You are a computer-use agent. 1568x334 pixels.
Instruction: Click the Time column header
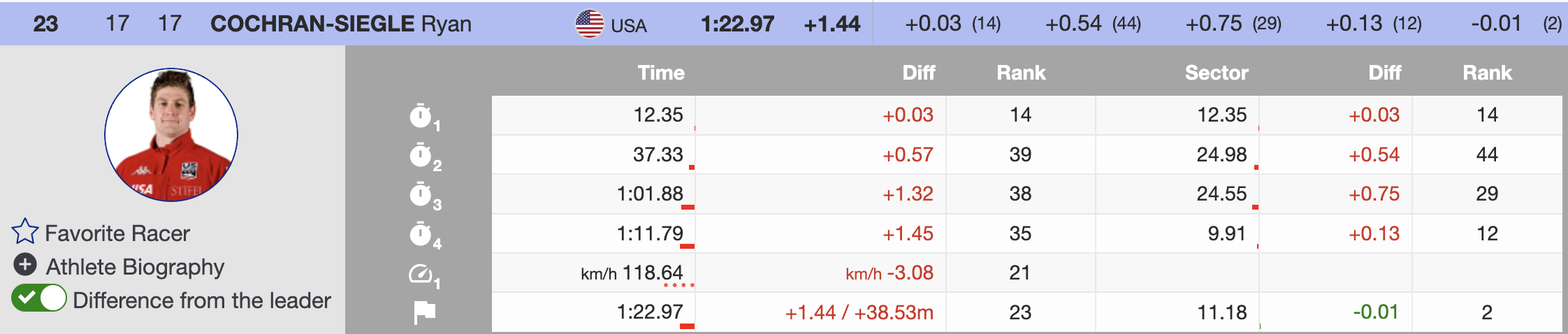660,73
